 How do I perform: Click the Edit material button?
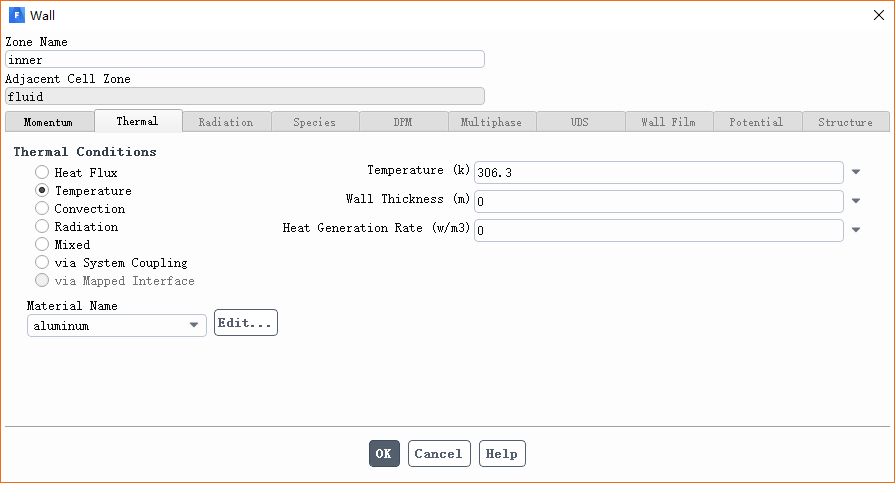(245, 323)
